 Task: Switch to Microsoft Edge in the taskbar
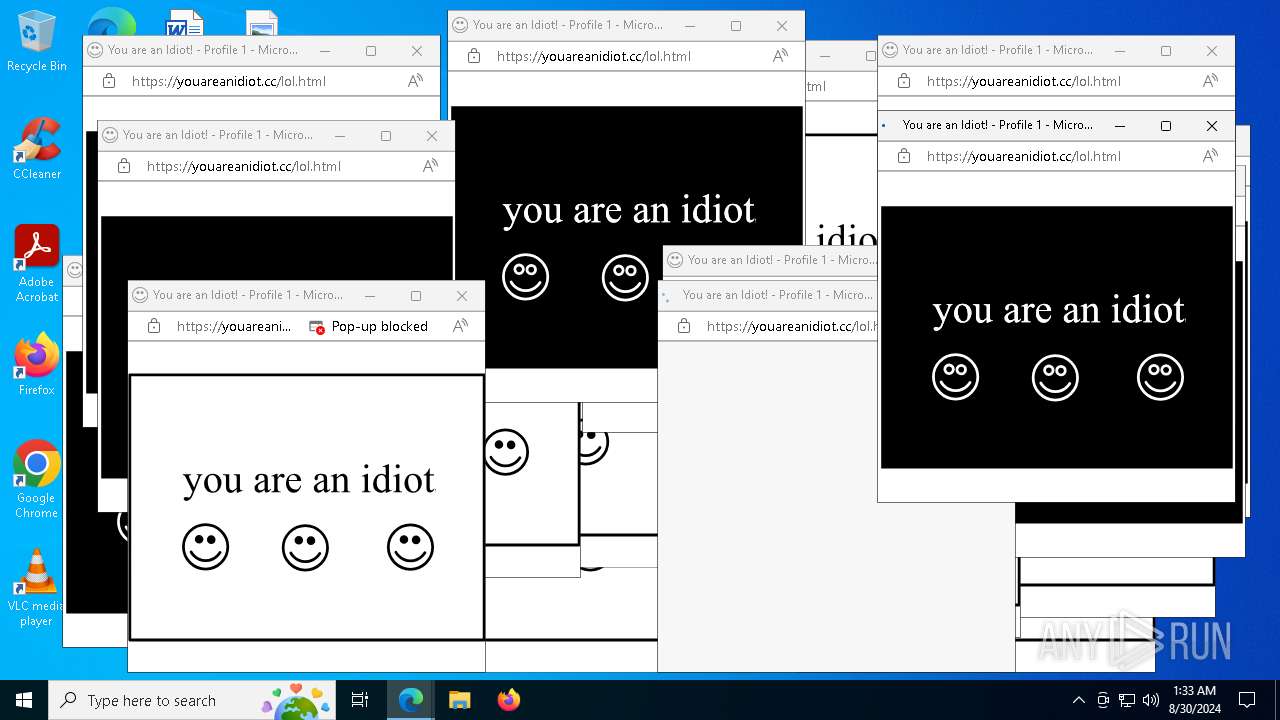pos(411,700)
